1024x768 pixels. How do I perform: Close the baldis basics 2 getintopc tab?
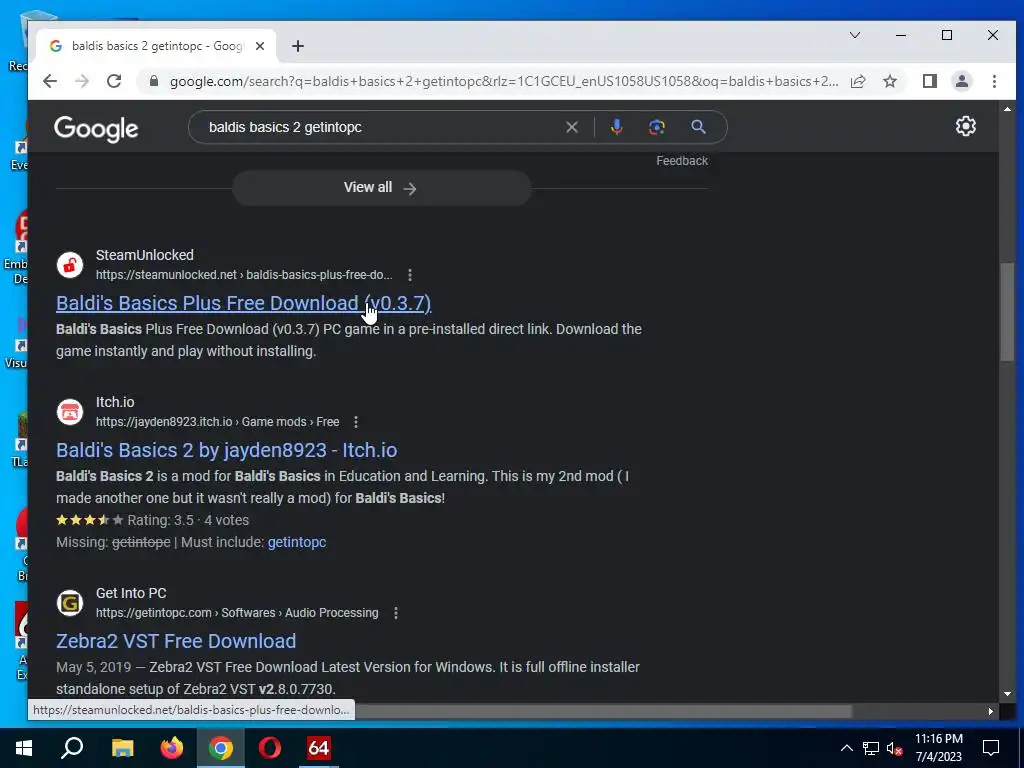coord(260,46)
